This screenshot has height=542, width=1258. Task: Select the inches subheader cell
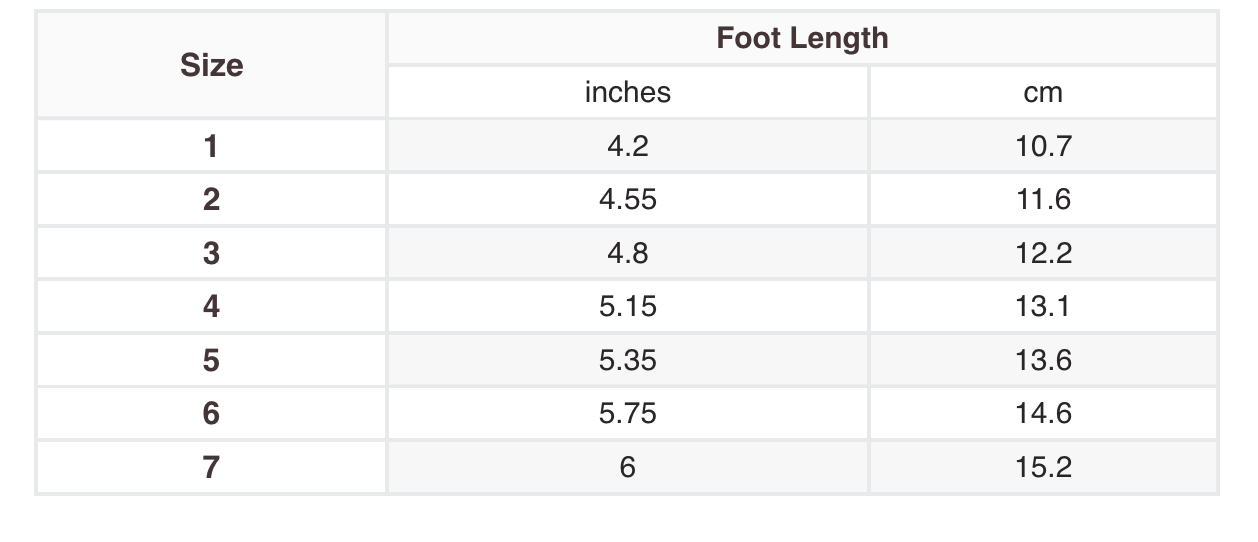[x=628, y=92]
